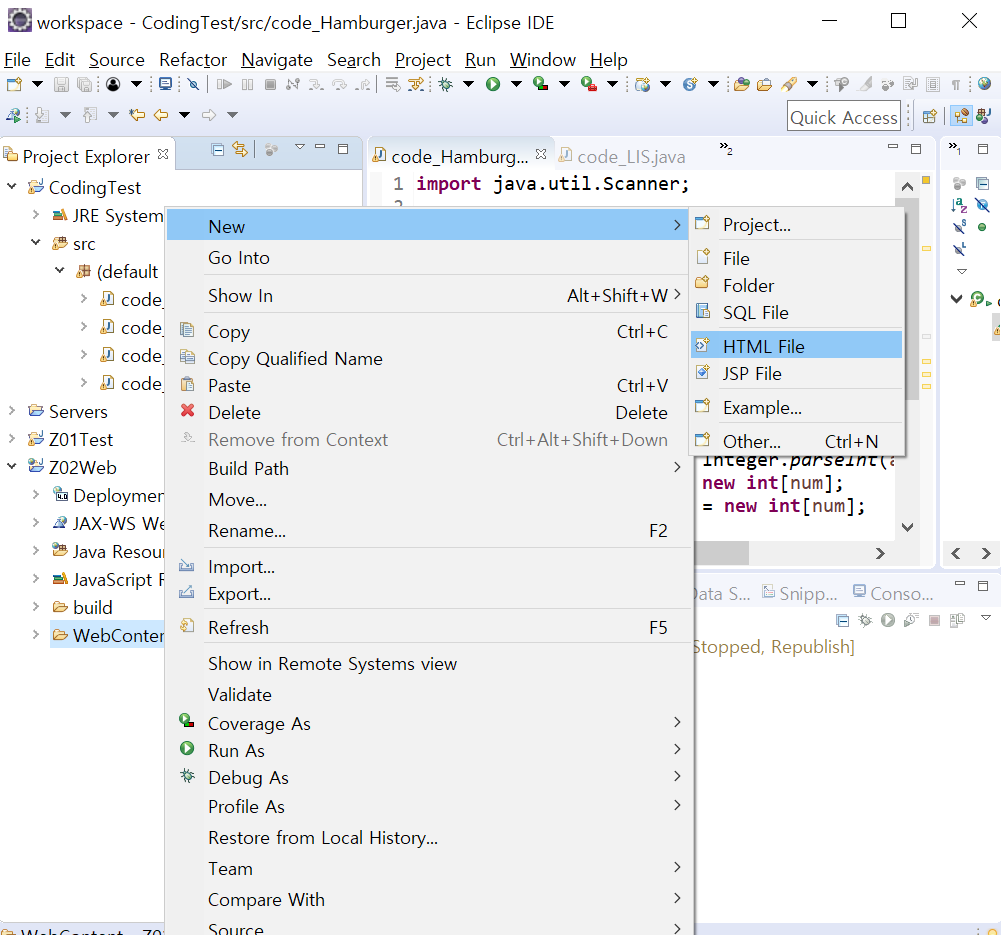Image resolution: width=1001 pixels, height=935 pixels.
Task: Select SQL File in New submenu
Action: coord(796,313)
